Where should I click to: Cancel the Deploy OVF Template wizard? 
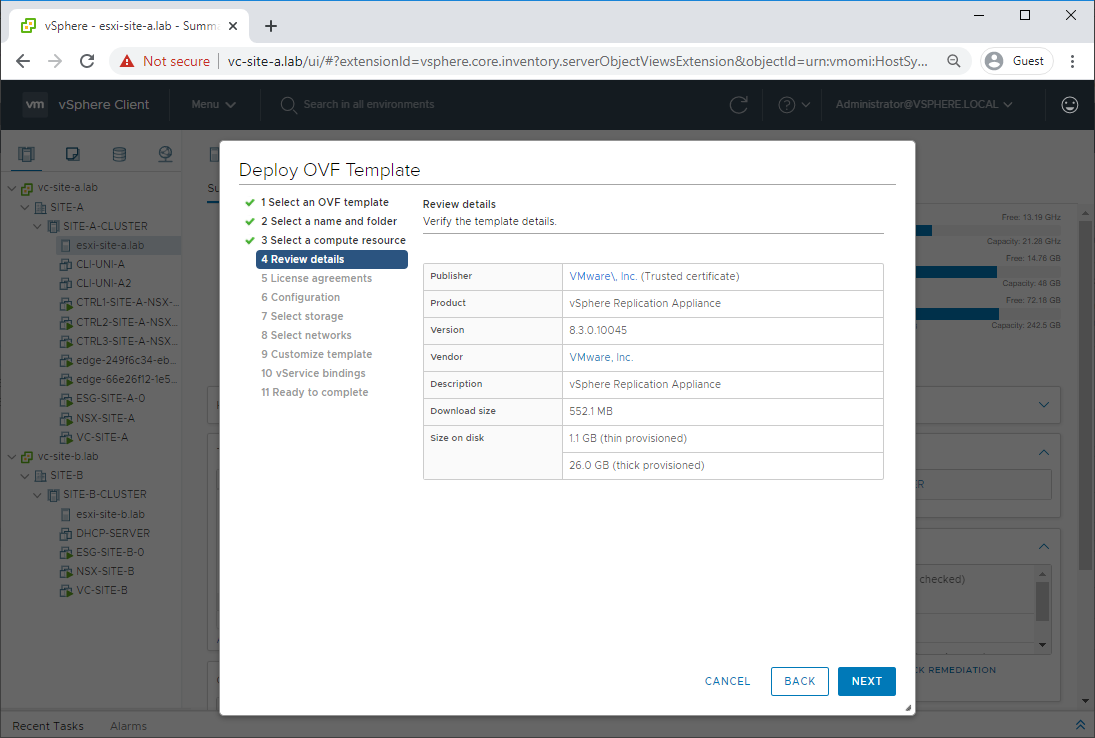pos(727,681)
